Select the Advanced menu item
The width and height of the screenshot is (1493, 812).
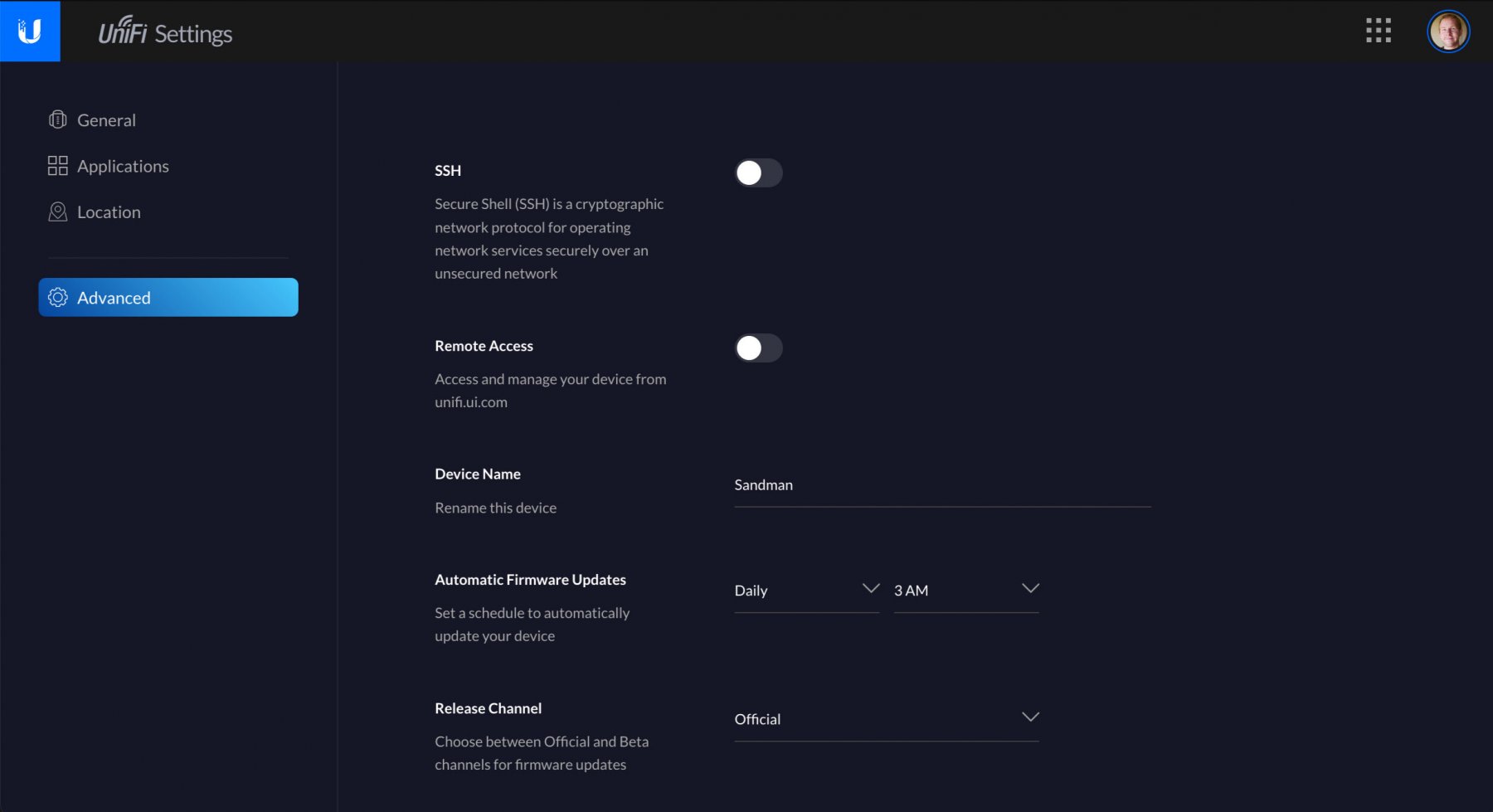[168, 298]
